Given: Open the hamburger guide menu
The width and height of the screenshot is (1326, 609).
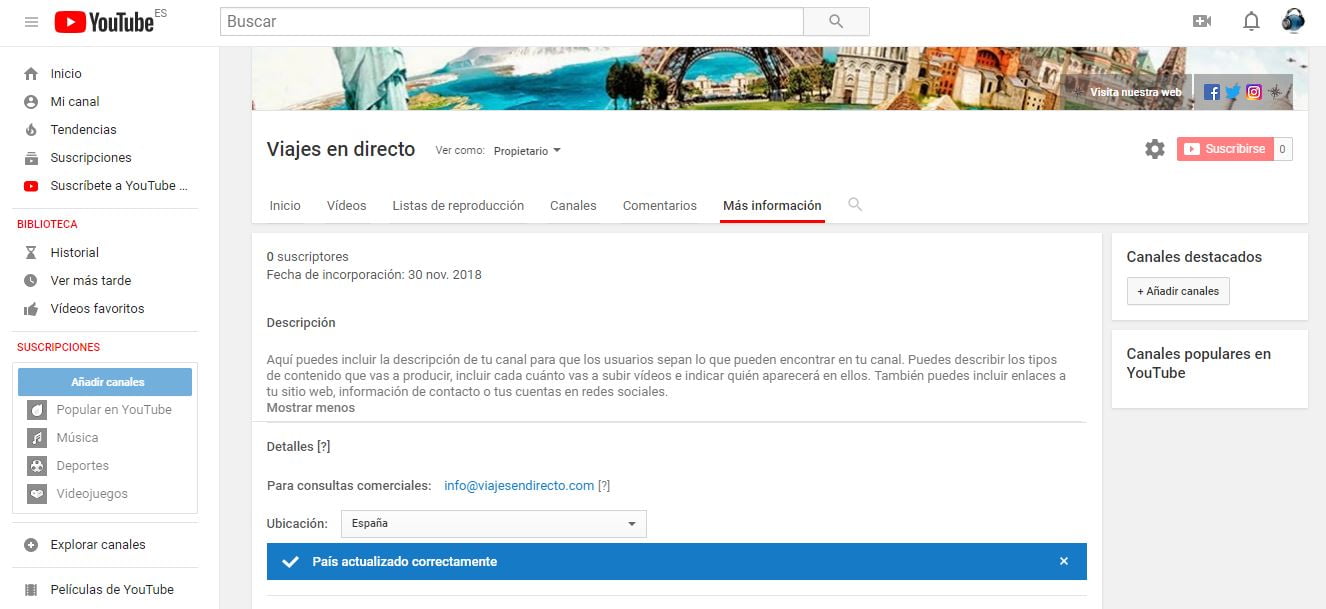Looking at the screenshot, I should click(32, 22).
